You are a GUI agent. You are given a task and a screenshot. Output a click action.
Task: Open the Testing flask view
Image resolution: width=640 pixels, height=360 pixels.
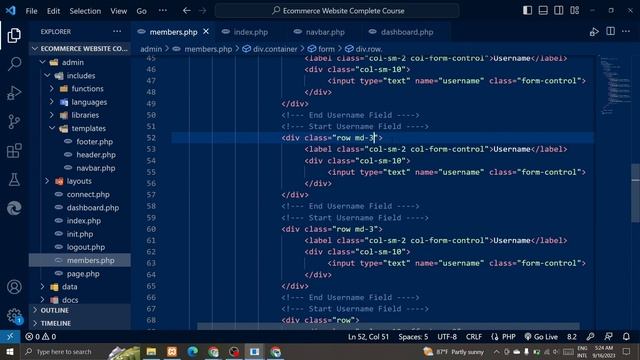coord(14,180)
